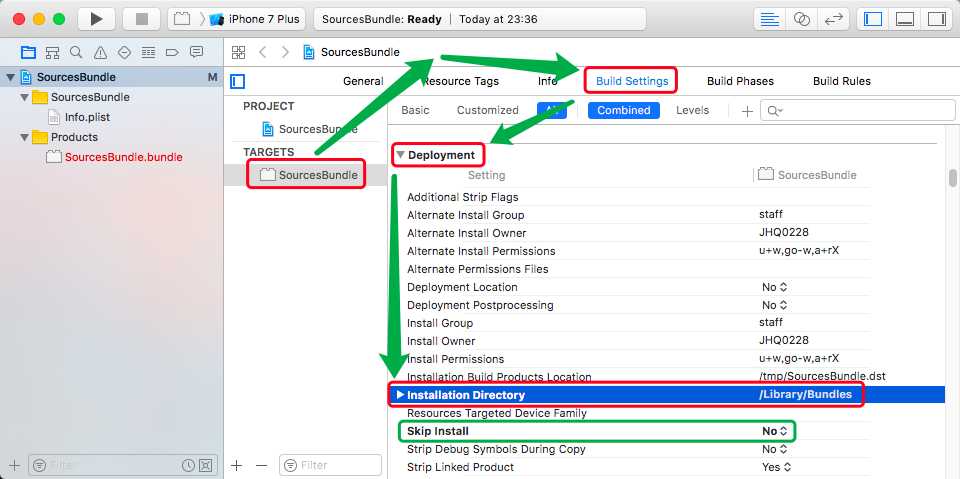Remove selected target with minus button
Viewport: 960px width, 479px height.
pos(261,466)
